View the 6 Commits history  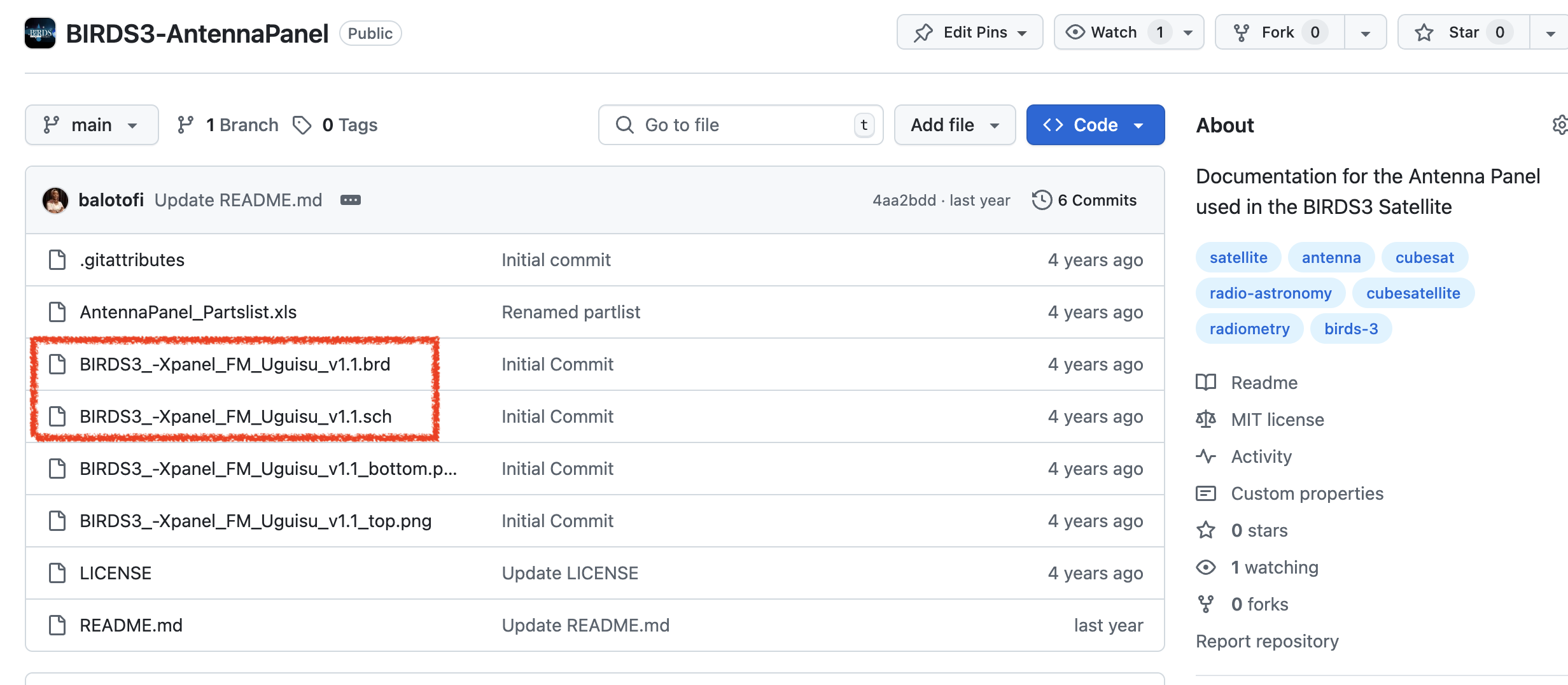click(x=1084, y=201)
